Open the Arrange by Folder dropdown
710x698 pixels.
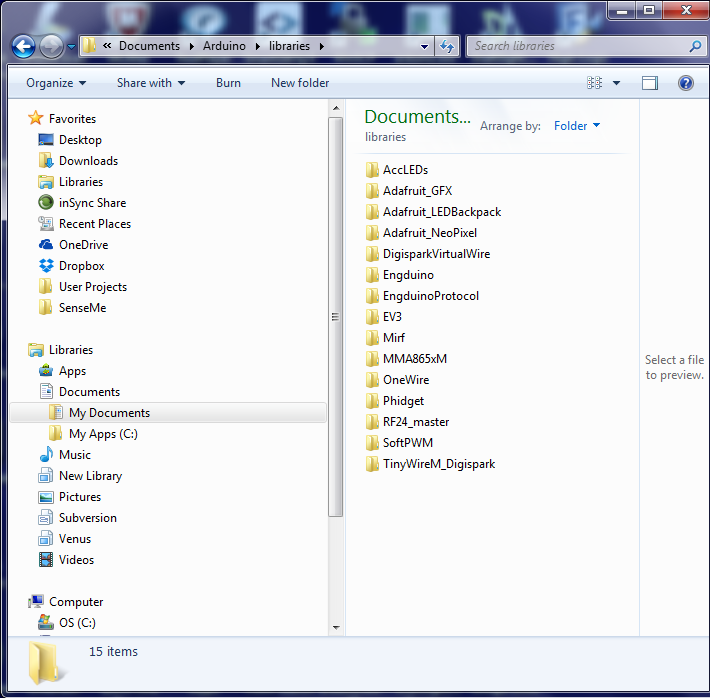point(577,125)
